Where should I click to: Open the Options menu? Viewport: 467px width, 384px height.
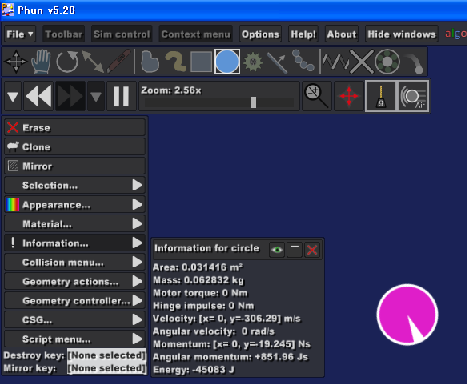coord(261,34)
